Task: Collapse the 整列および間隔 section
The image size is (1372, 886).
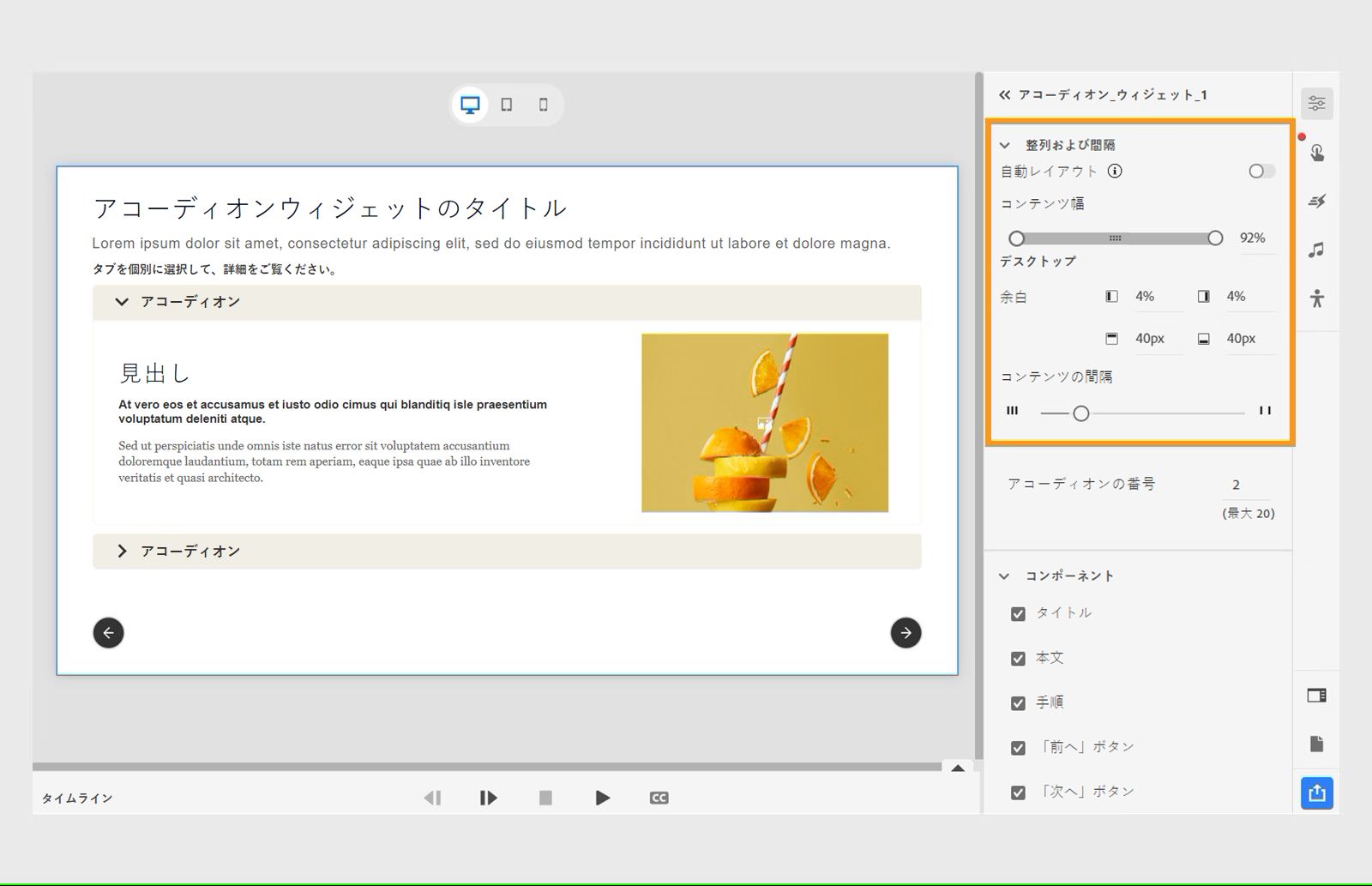Action: [1005, 146]
